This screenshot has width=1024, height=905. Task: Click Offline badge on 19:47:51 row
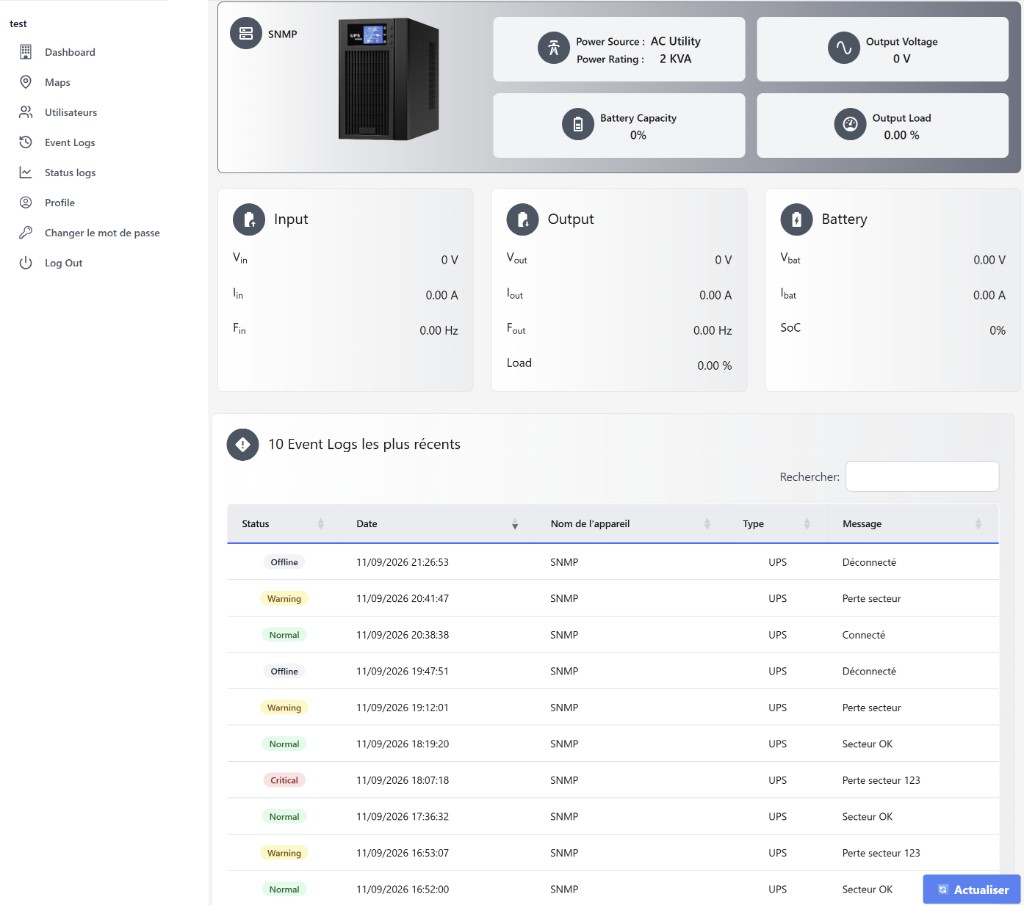click(284, 671)
